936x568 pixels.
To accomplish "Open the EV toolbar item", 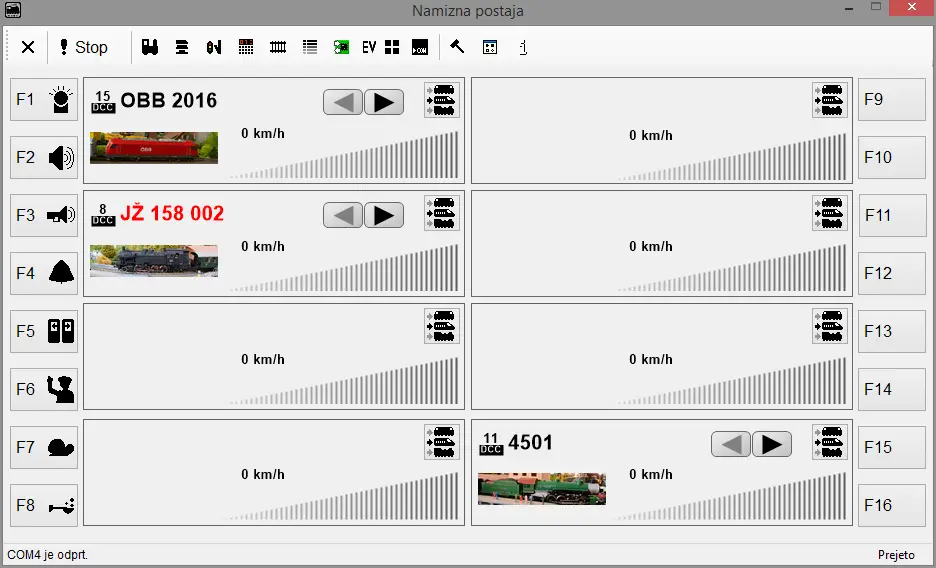I will 369,47.
